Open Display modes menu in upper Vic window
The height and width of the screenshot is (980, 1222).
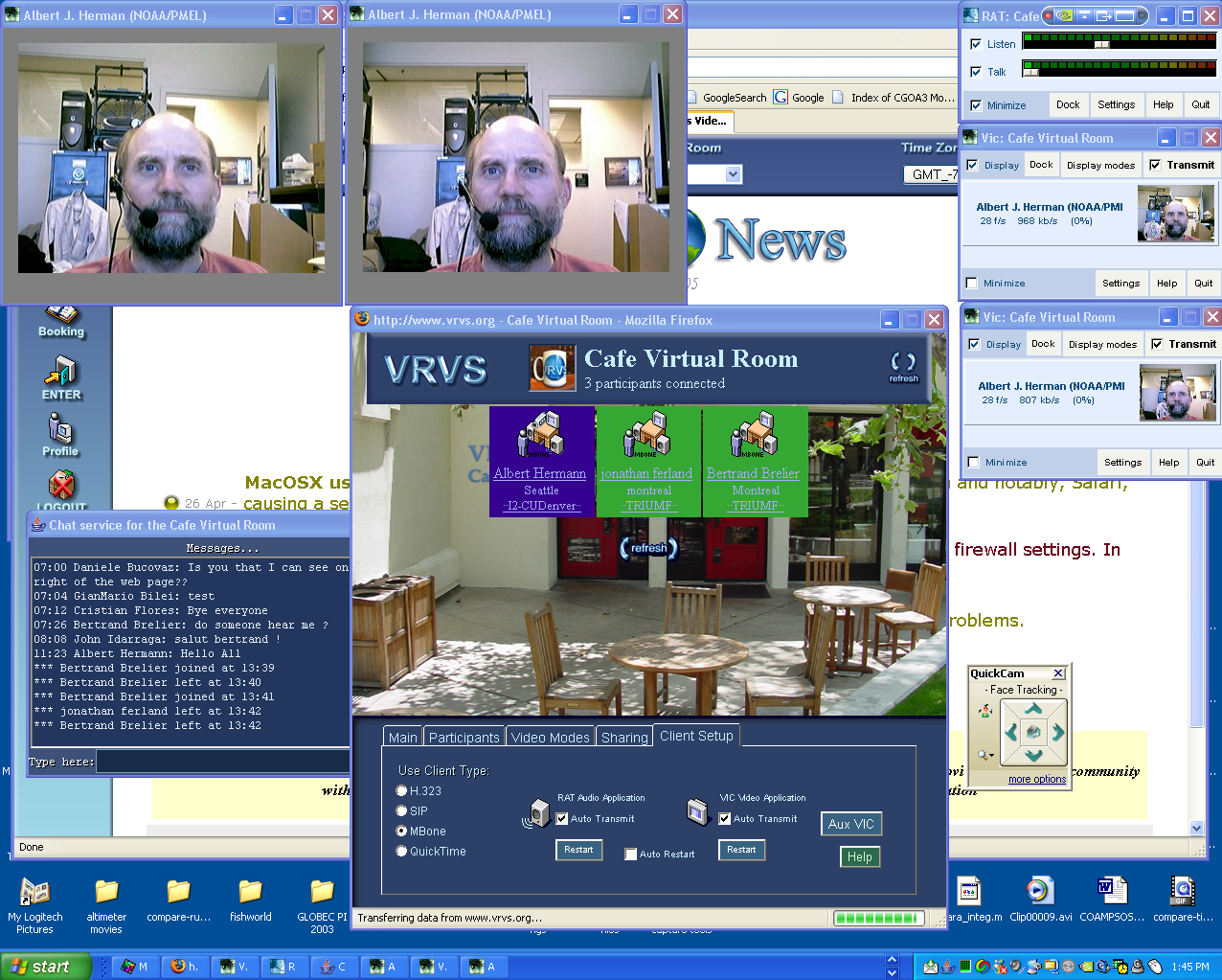(x=1100, y=165)
